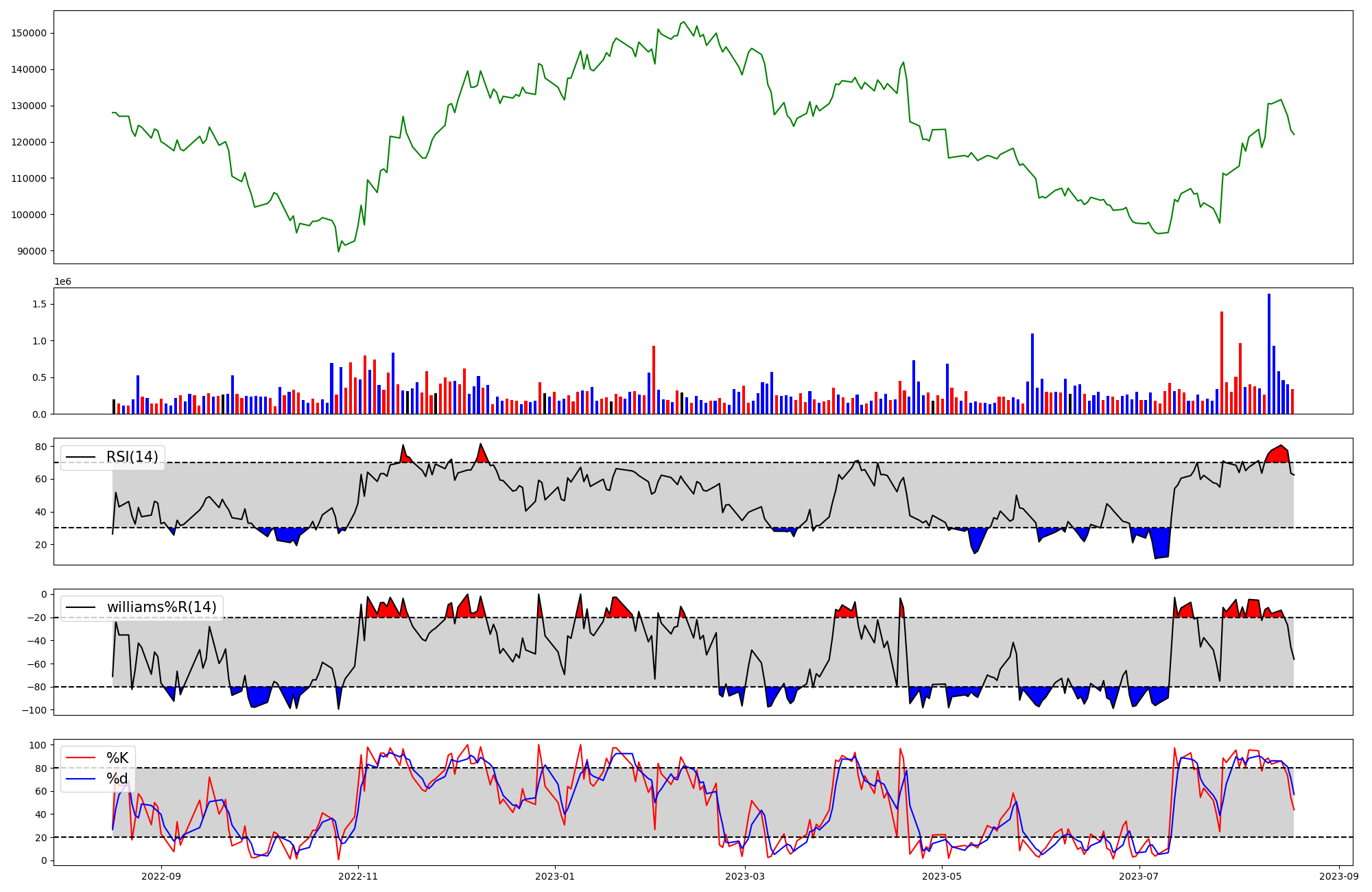Click the tallest blue volume bar
Image resolution: width=1372 pixels, height=892 pixels.
(x=1269, y=353)
